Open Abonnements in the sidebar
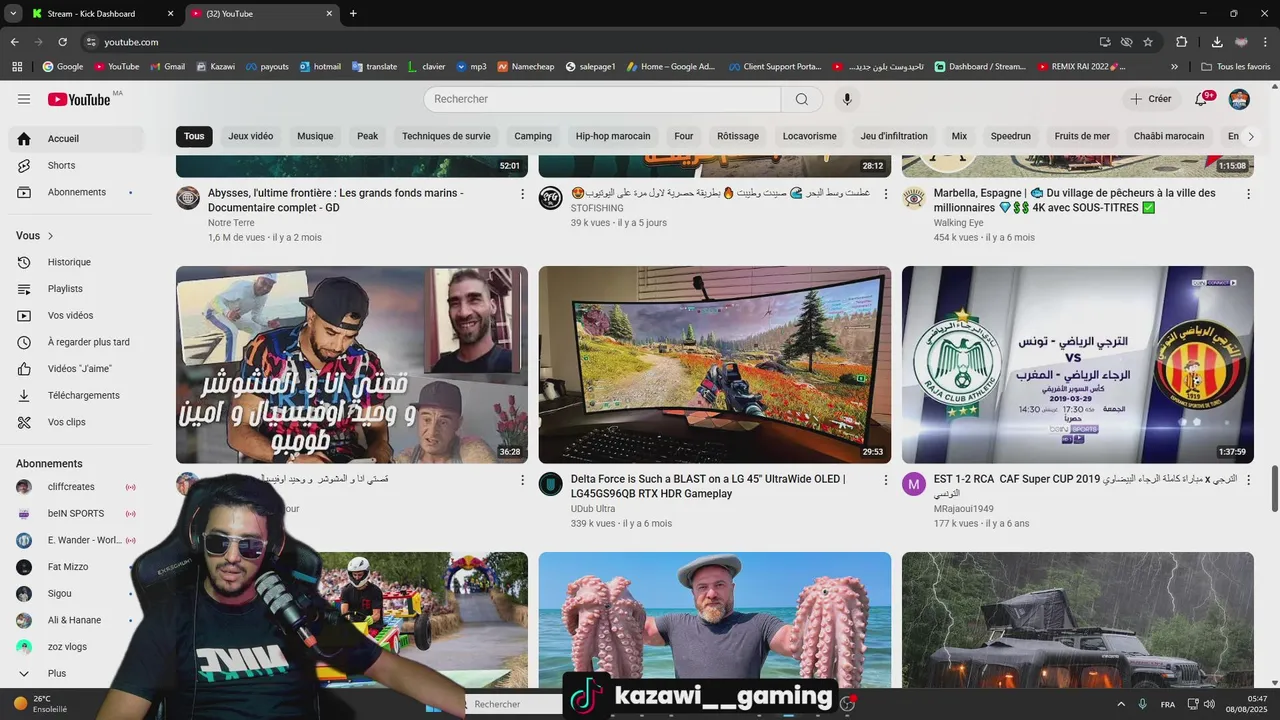 pos(76,192)
